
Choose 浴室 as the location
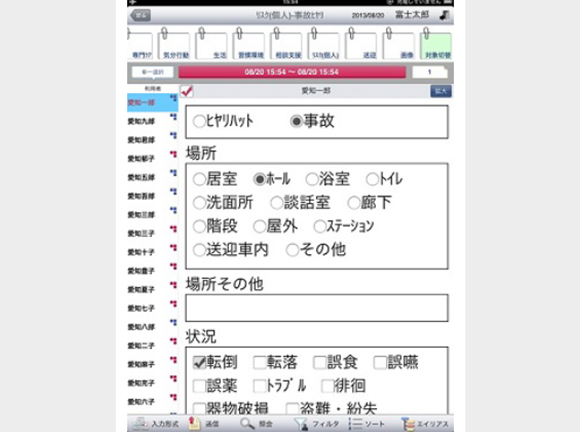tap(312, 179)
